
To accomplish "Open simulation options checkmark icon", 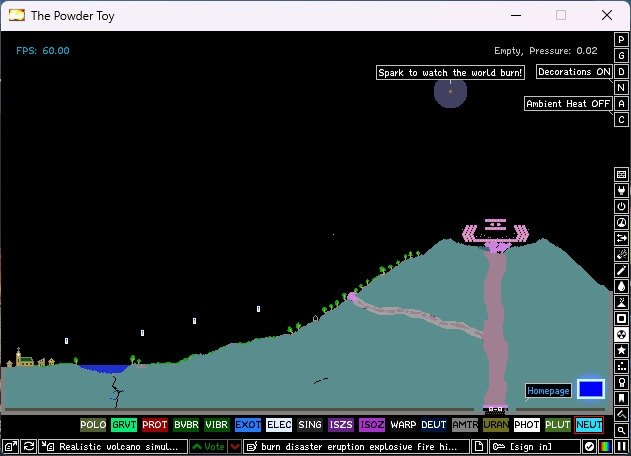I will click(590, 446).
